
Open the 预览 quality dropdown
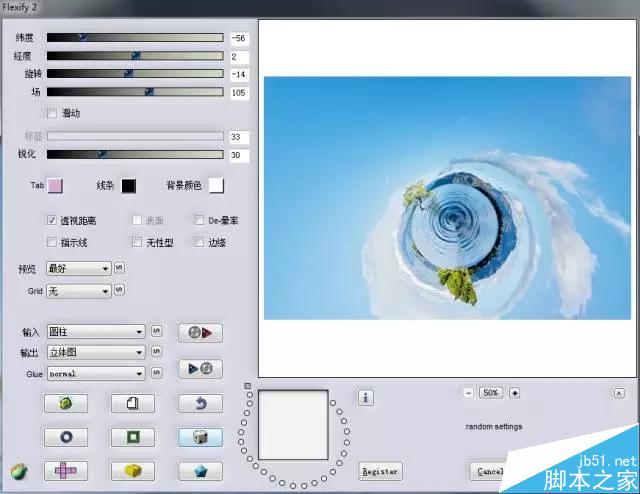pyautogui.click(x=78, y=268)
